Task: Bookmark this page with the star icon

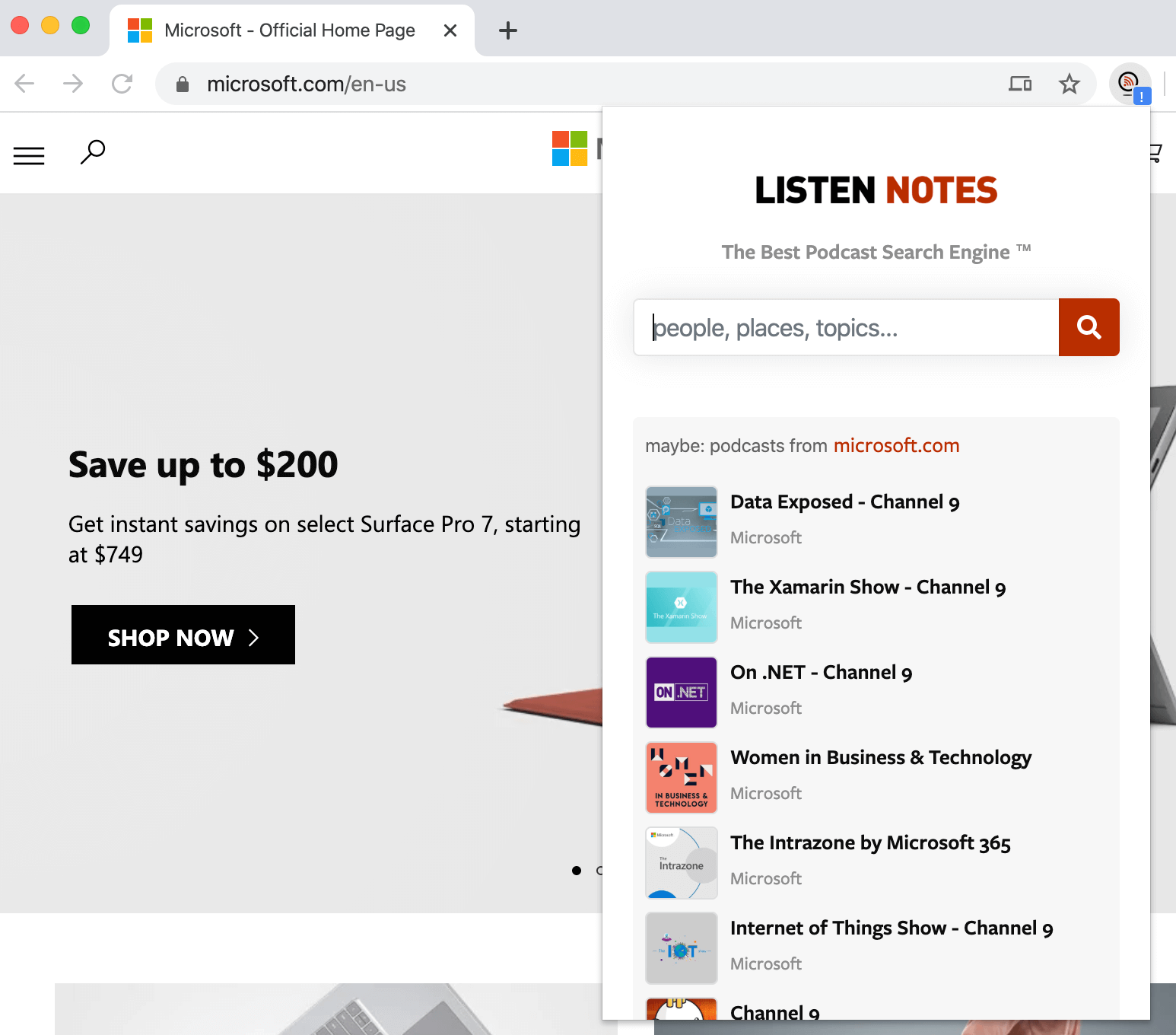Action: coord(1070,84)
